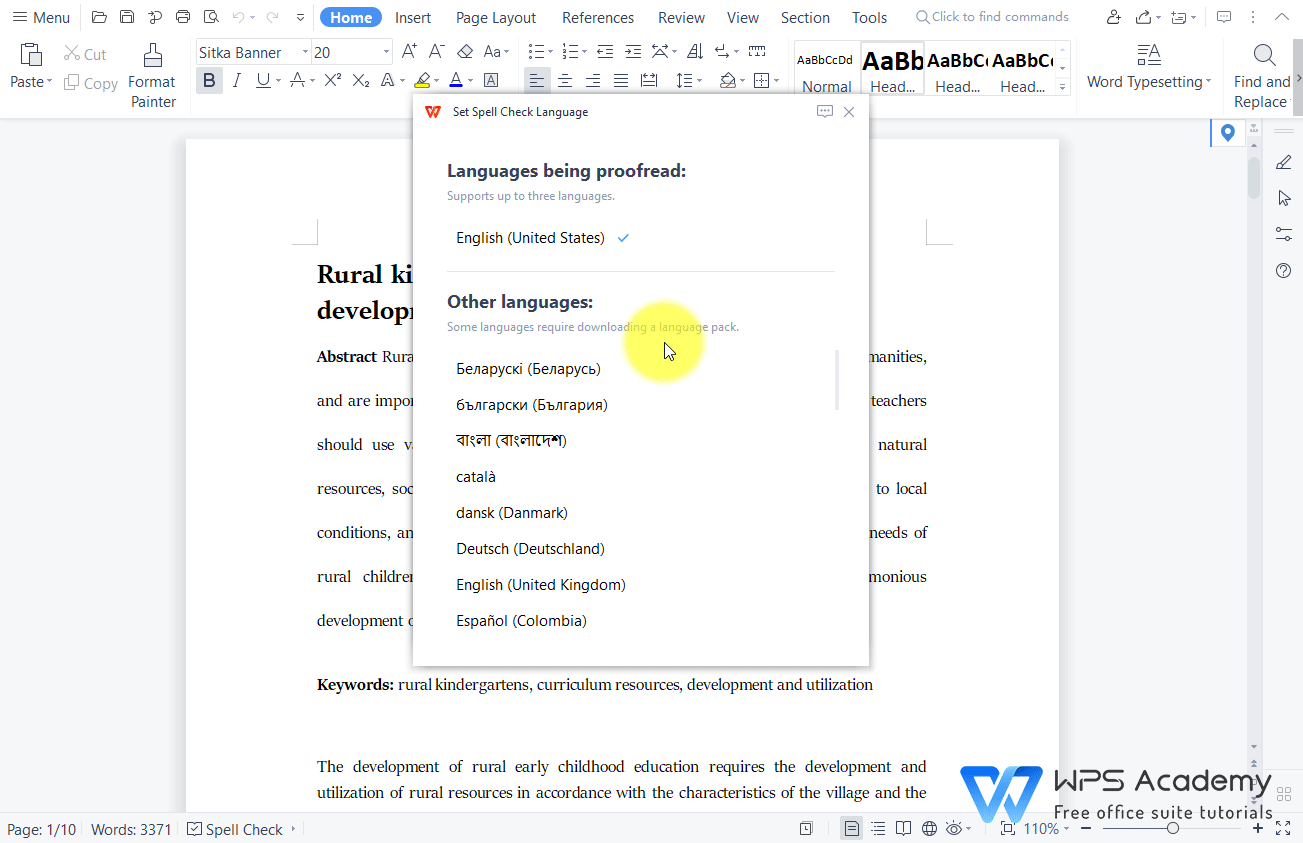Apply italic formatting
Screen dimensions: 1303x843
235,80
